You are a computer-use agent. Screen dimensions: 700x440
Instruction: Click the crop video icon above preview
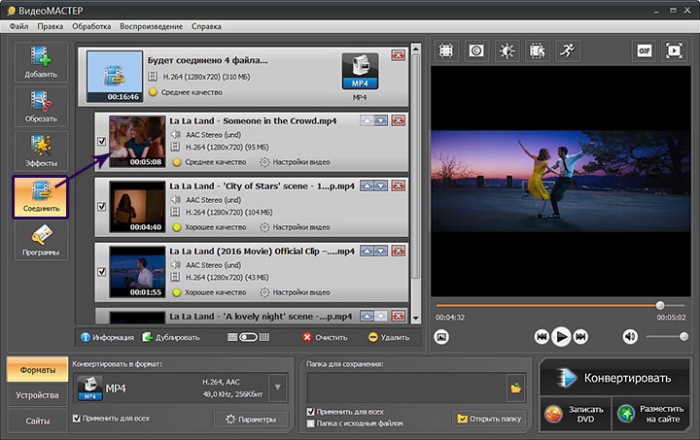(446, 49)
